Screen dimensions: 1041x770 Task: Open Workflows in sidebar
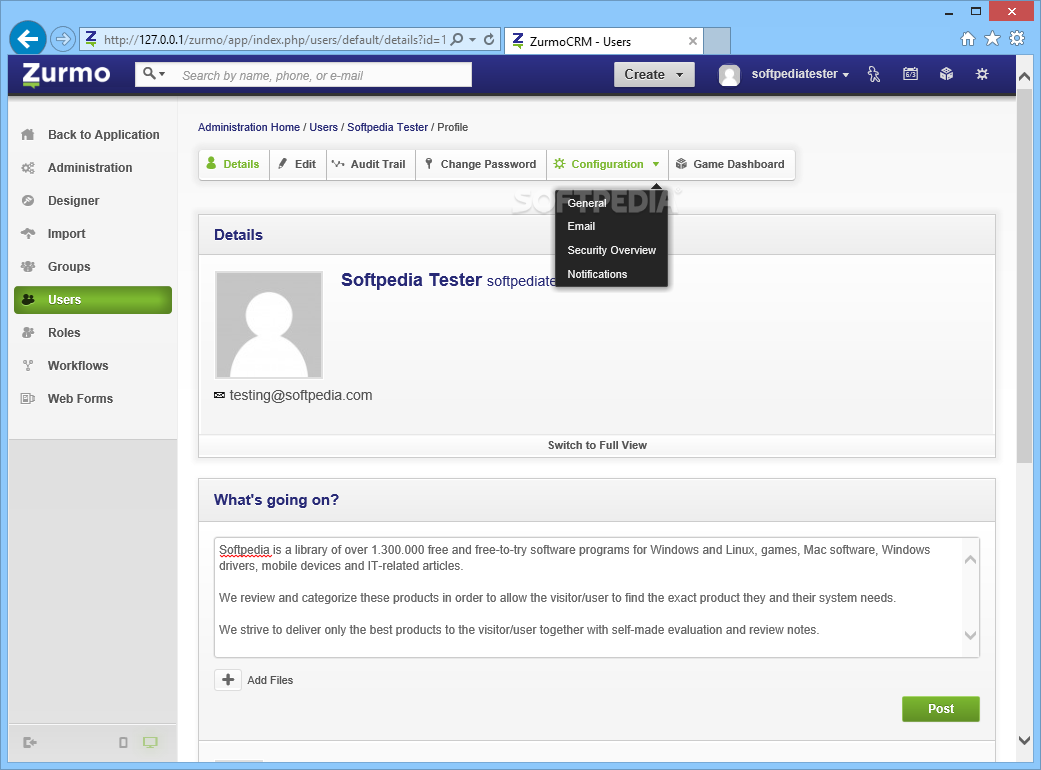click(78, 366)
